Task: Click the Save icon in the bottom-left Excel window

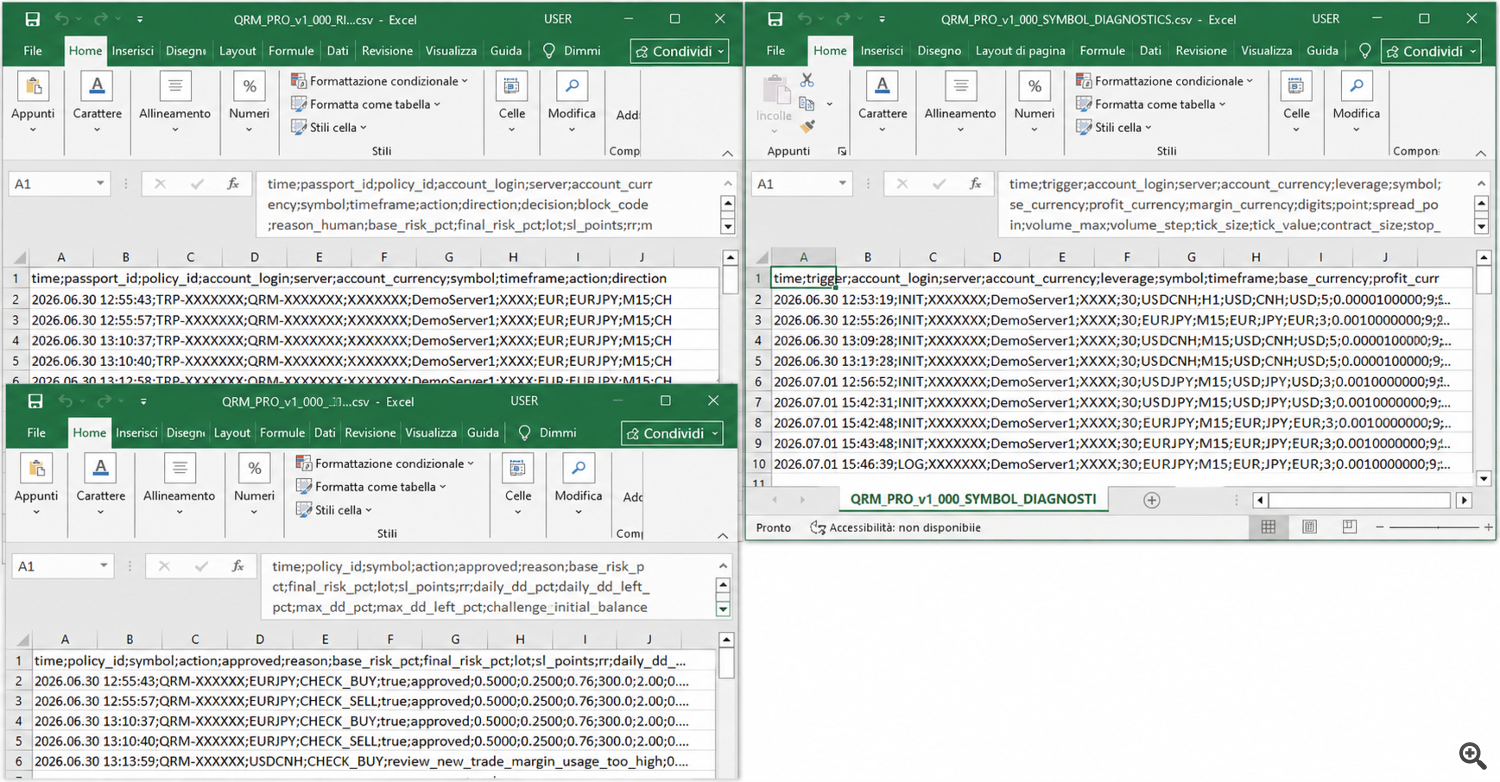Action: coord(35,401)
